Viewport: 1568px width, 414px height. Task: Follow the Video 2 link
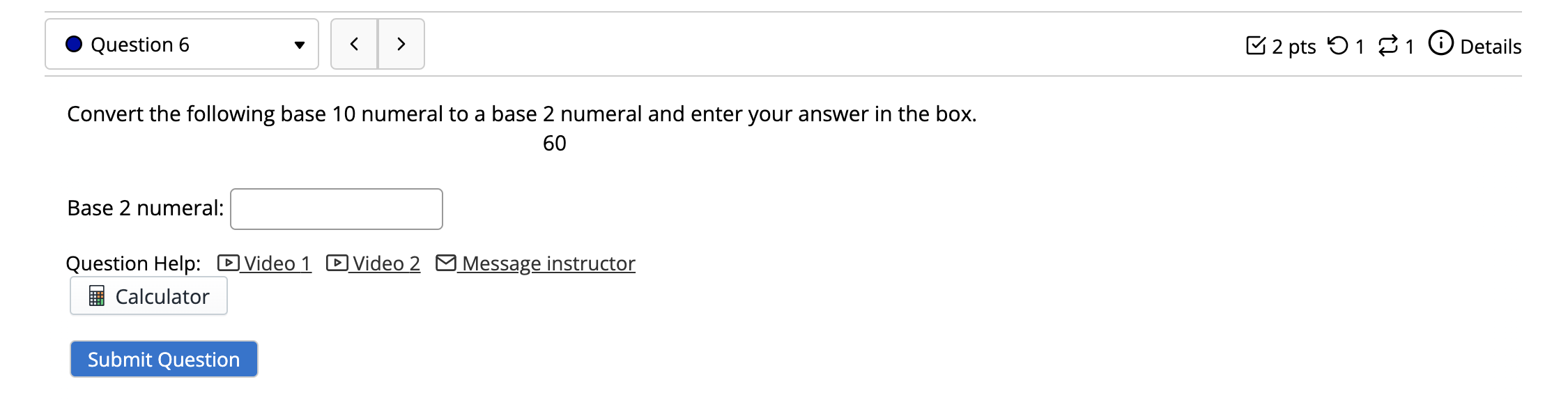point(386,263)
